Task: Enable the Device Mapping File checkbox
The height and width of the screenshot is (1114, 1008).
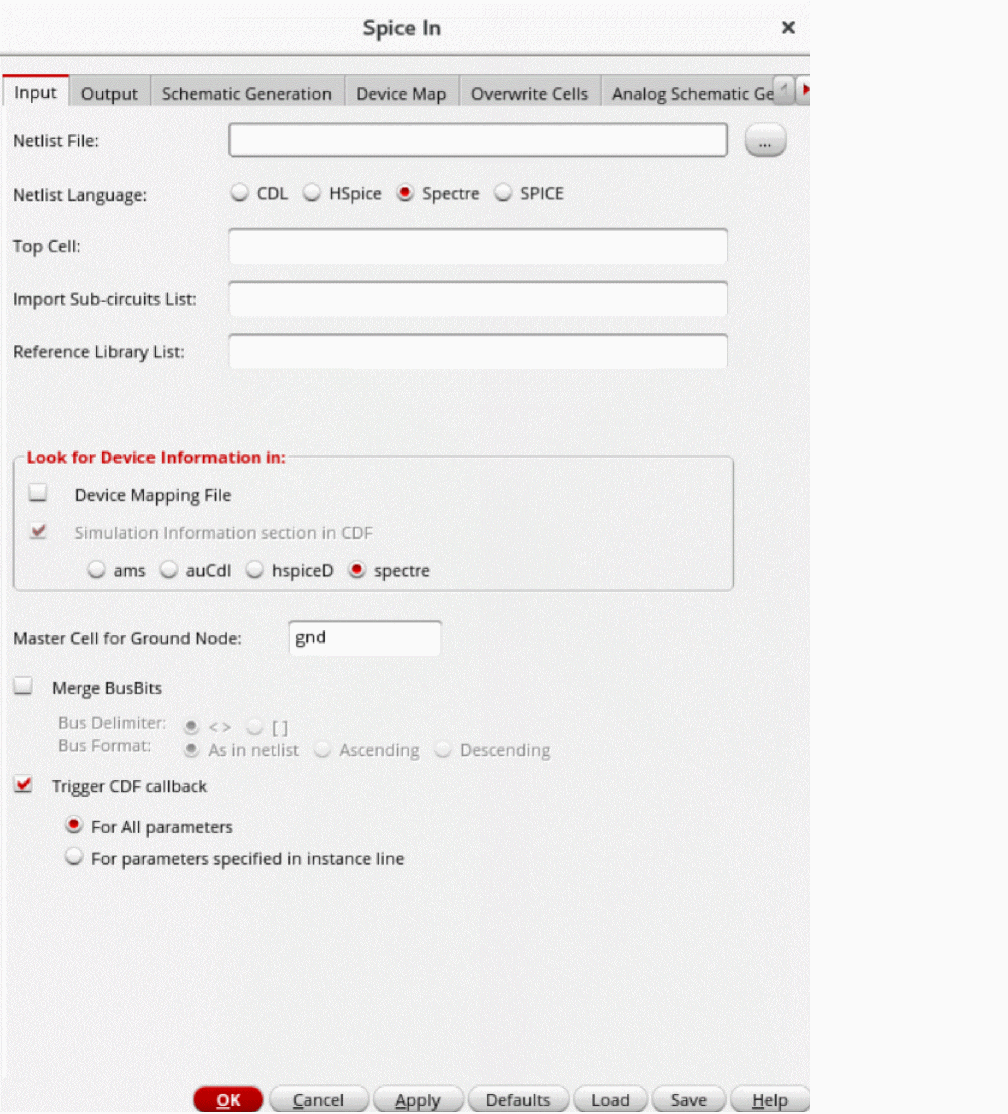Action: click(x=38, y=494)
